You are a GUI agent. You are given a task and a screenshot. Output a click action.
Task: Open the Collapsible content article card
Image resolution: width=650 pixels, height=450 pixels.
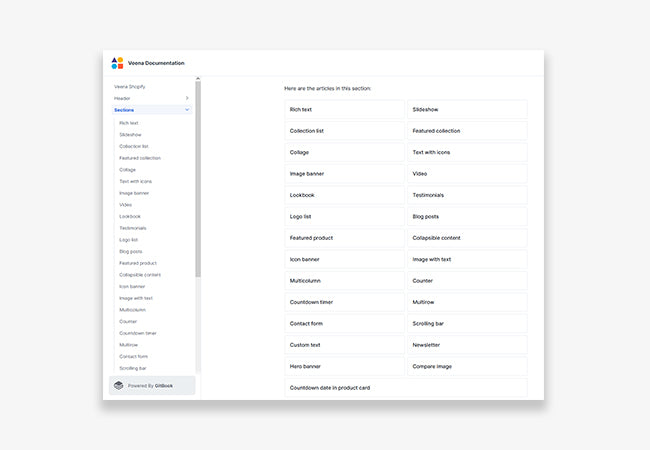[467, 238]
